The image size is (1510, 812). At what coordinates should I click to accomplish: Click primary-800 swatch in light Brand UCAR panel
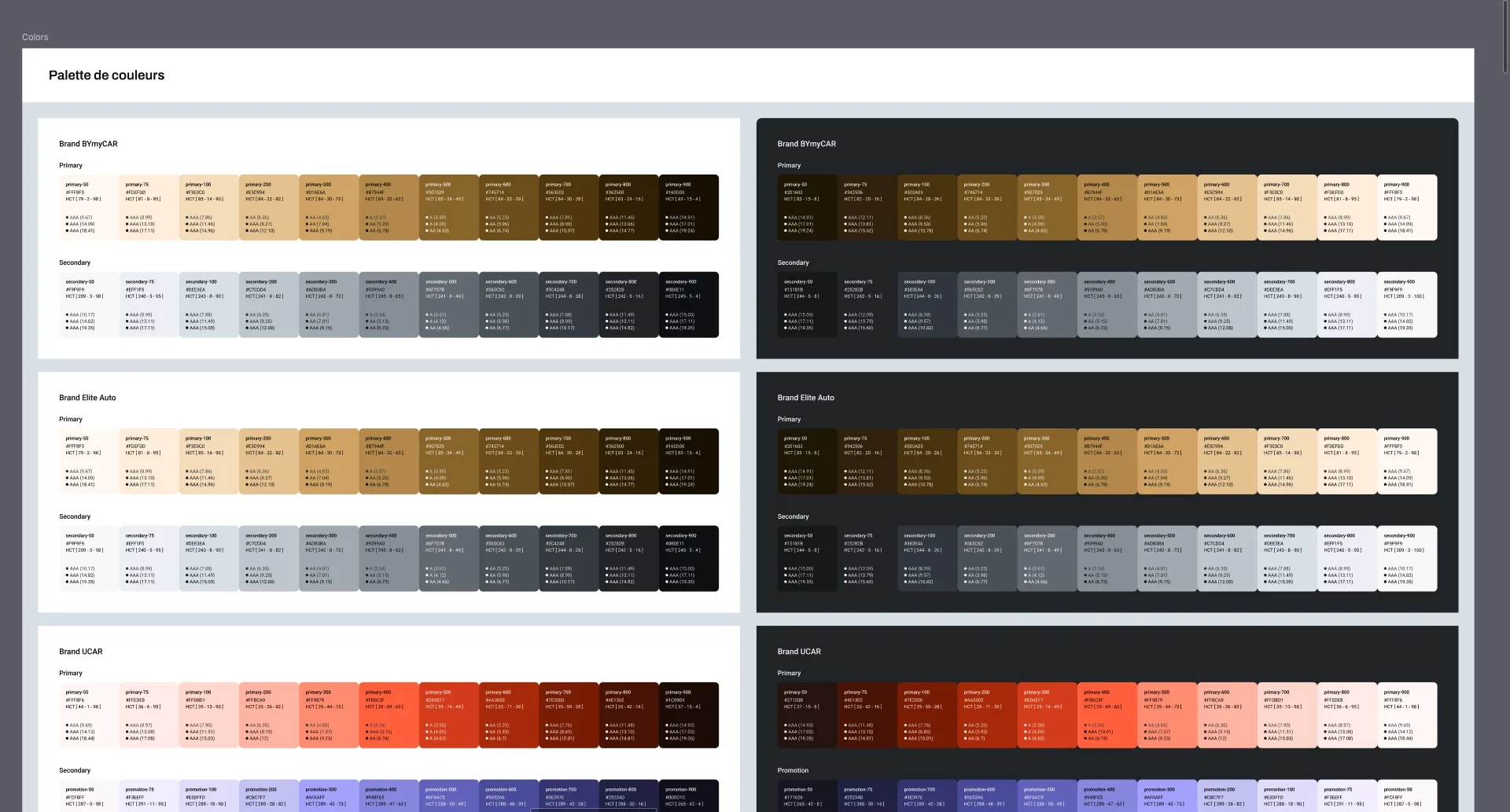pos(629,715)
